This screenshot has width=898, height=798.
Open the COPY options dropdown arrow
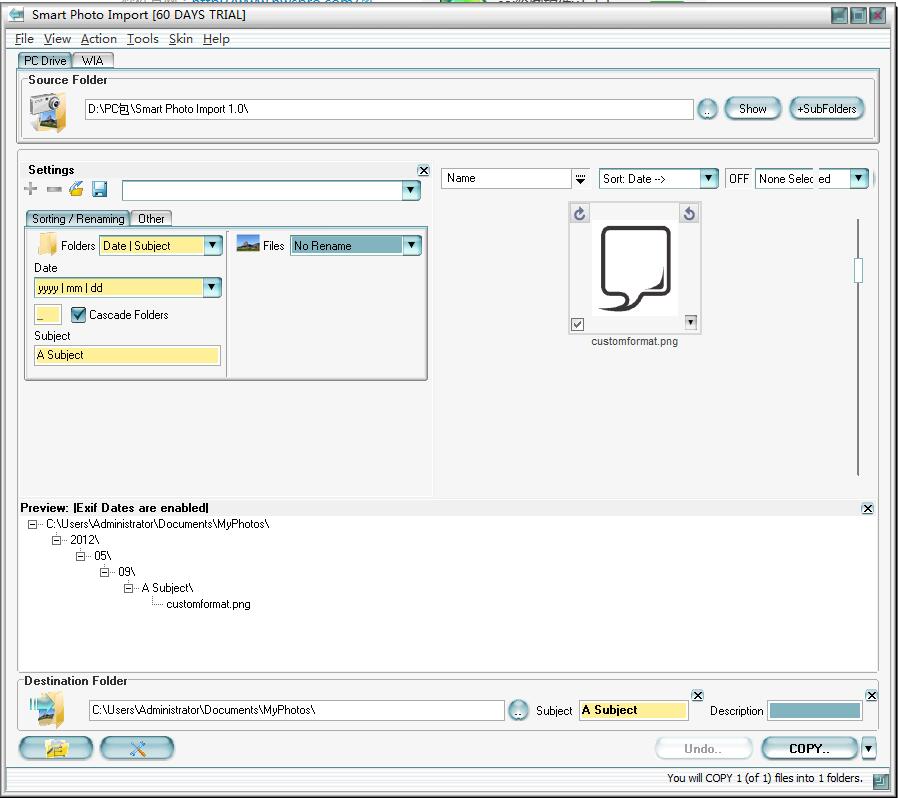tap(869, 748)
